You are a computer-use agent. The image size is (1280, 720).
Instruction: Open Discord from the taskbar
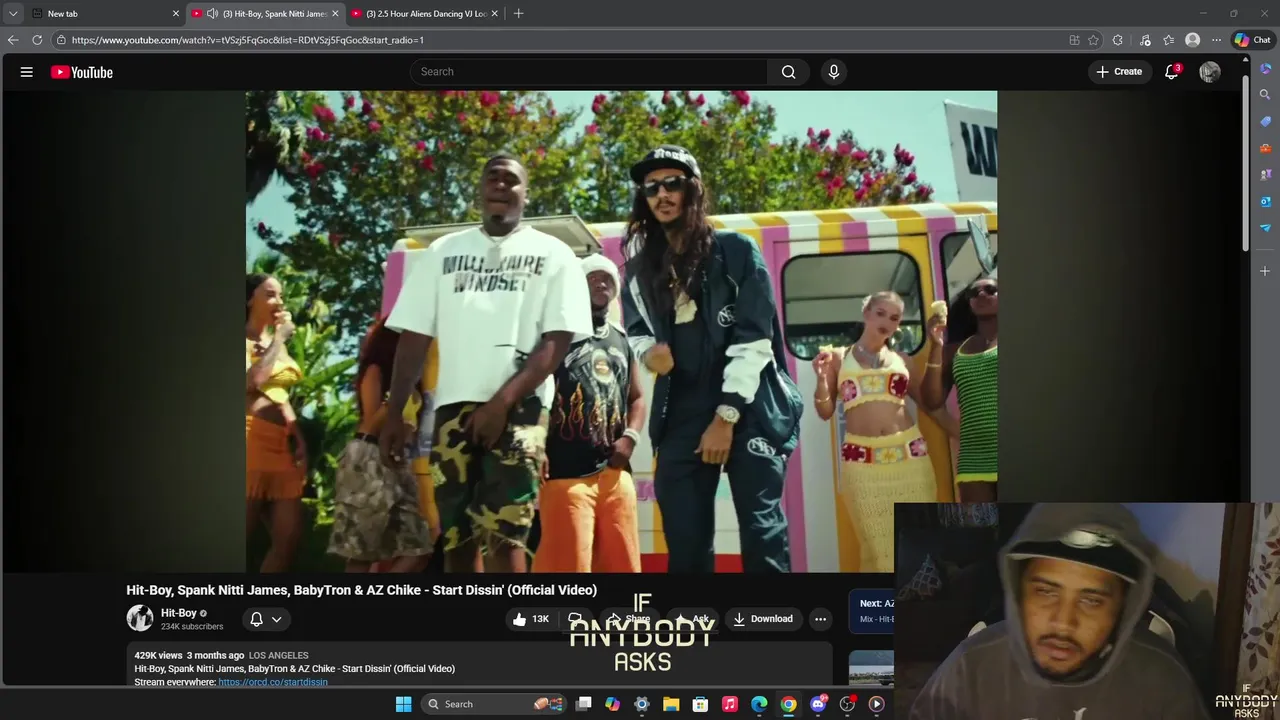818,704
